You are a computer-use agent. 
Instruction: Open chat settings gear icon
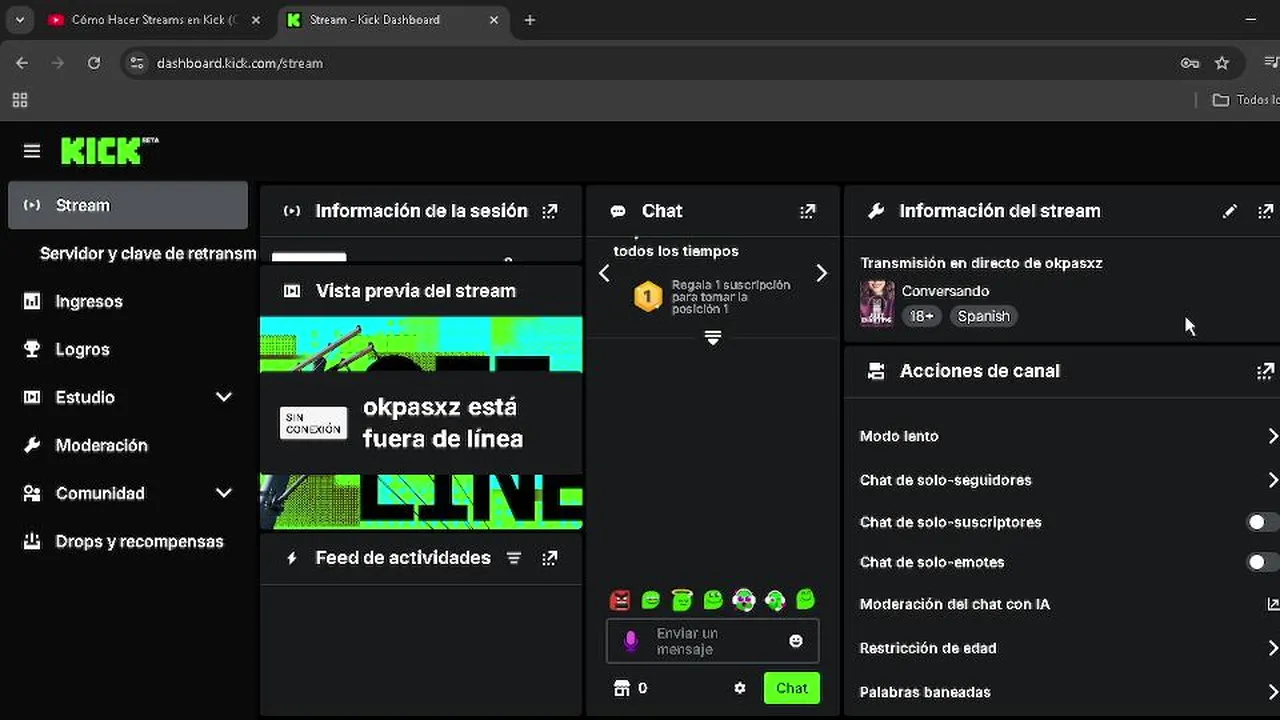coord(740,688)
